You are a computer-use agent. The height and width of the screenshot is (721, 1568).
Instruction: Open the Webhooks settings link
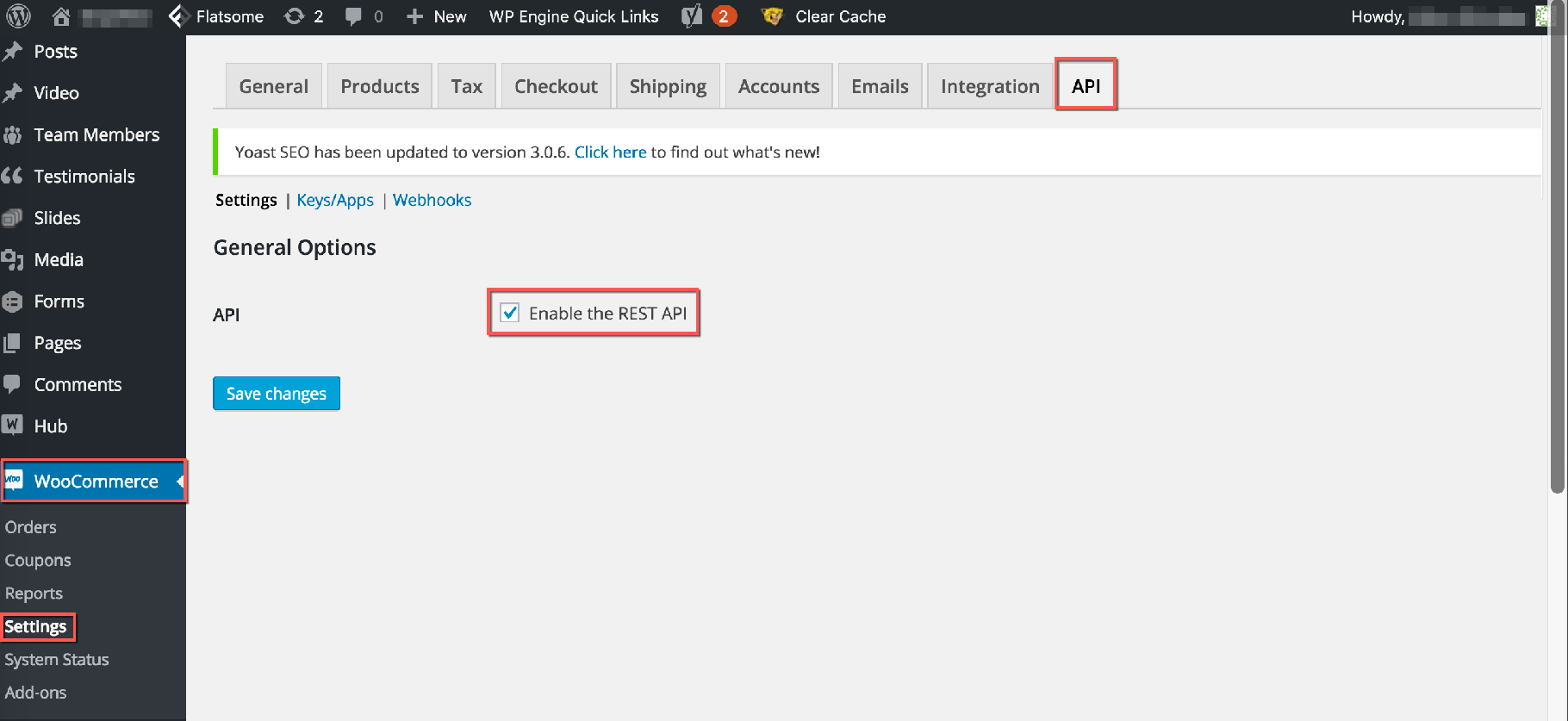point(432,200)
